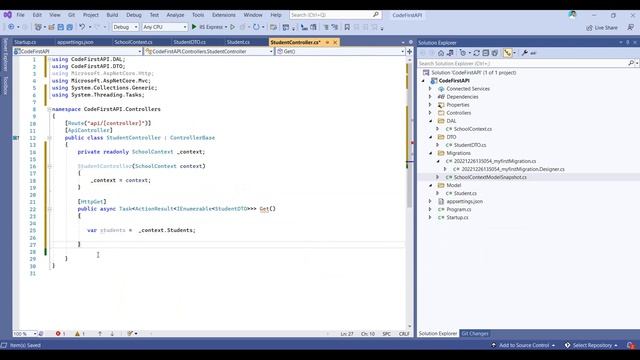Click notifications bell in status bar
Image resolution: width=640 pixels, height=360 pixels.
(631, 345)
